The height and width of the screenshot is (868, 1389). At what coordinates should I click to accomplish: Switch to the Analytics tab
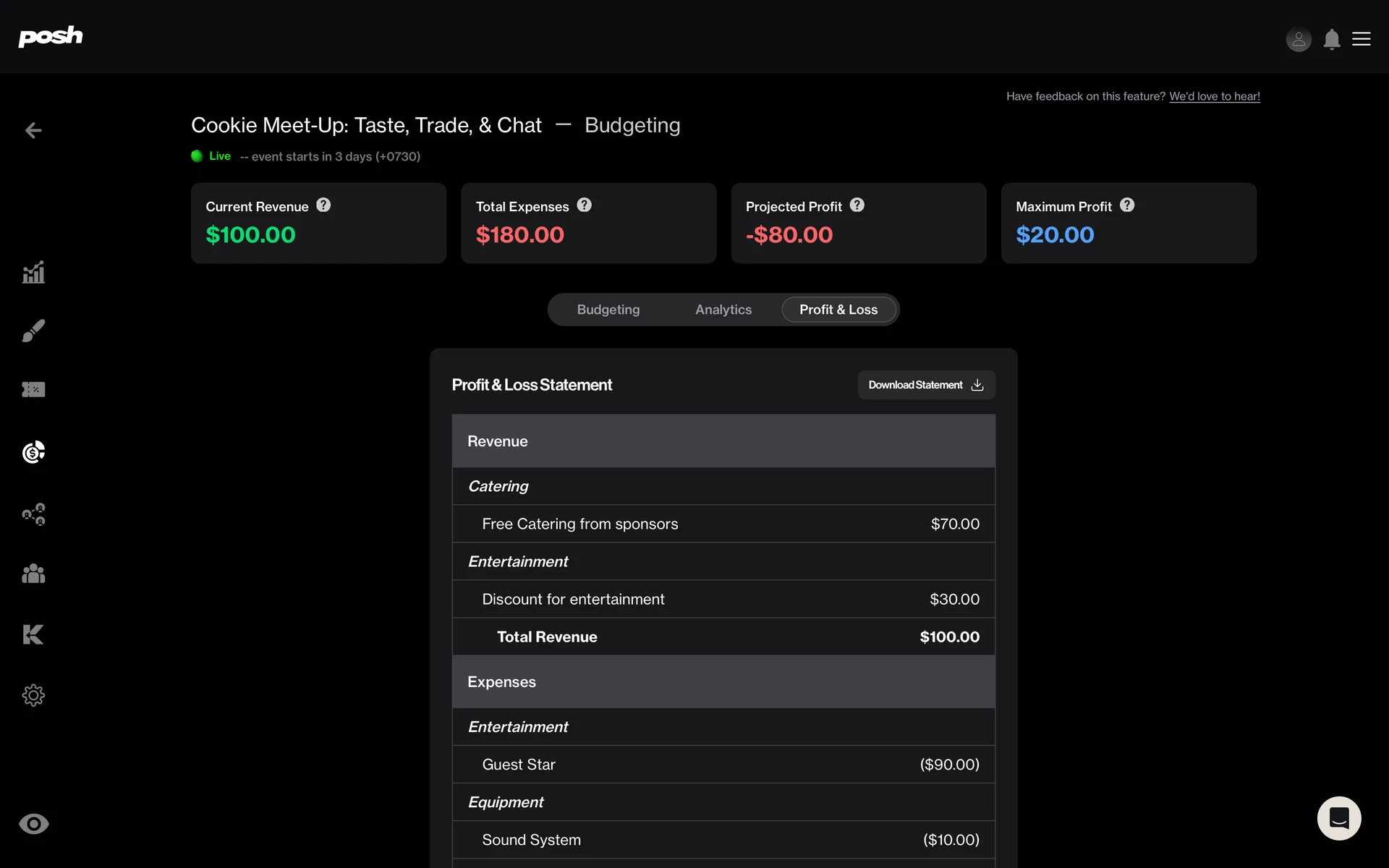tap(723, 310)
